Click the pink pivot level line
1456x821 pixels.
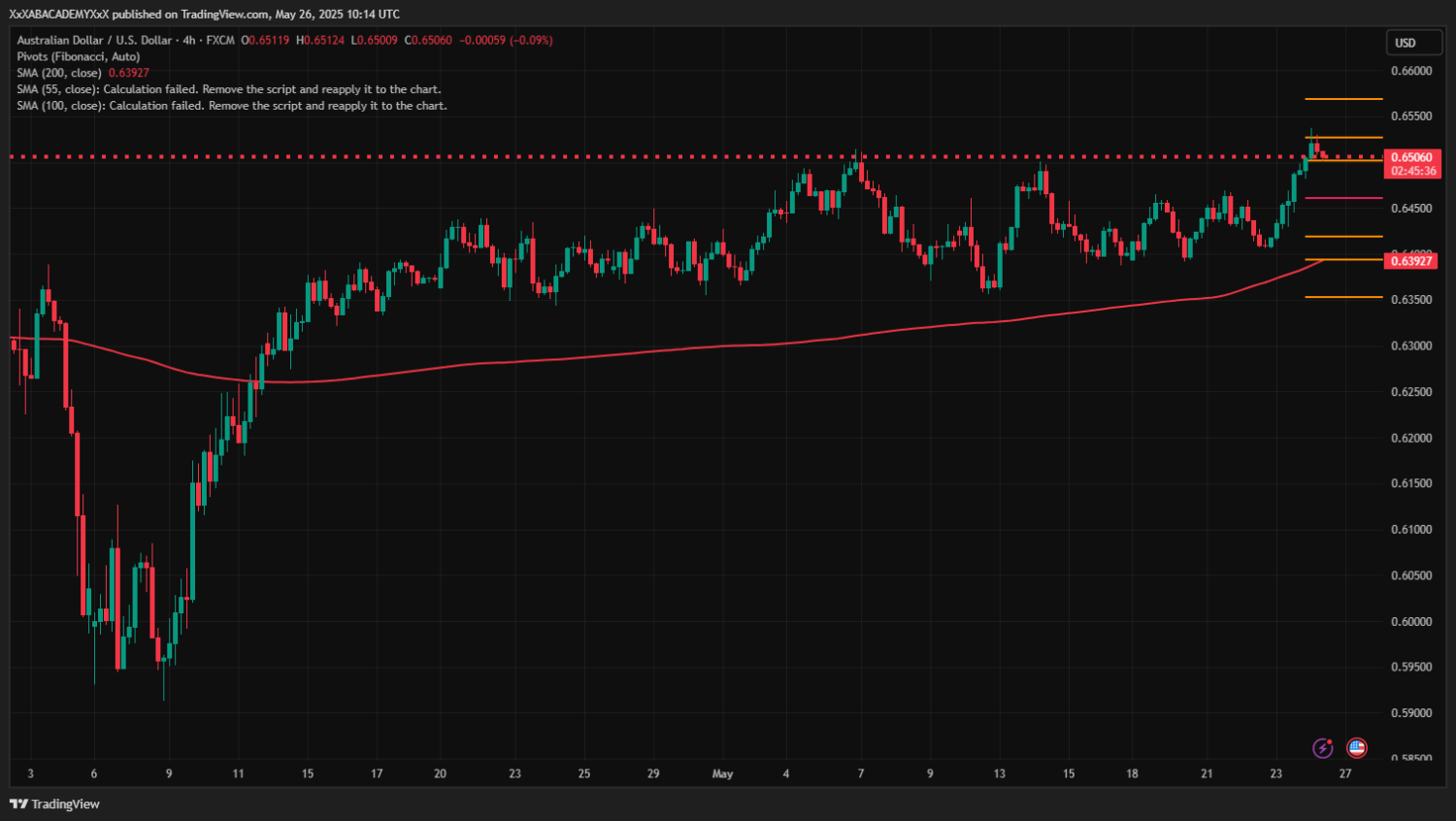click(x=1344, y=198)
